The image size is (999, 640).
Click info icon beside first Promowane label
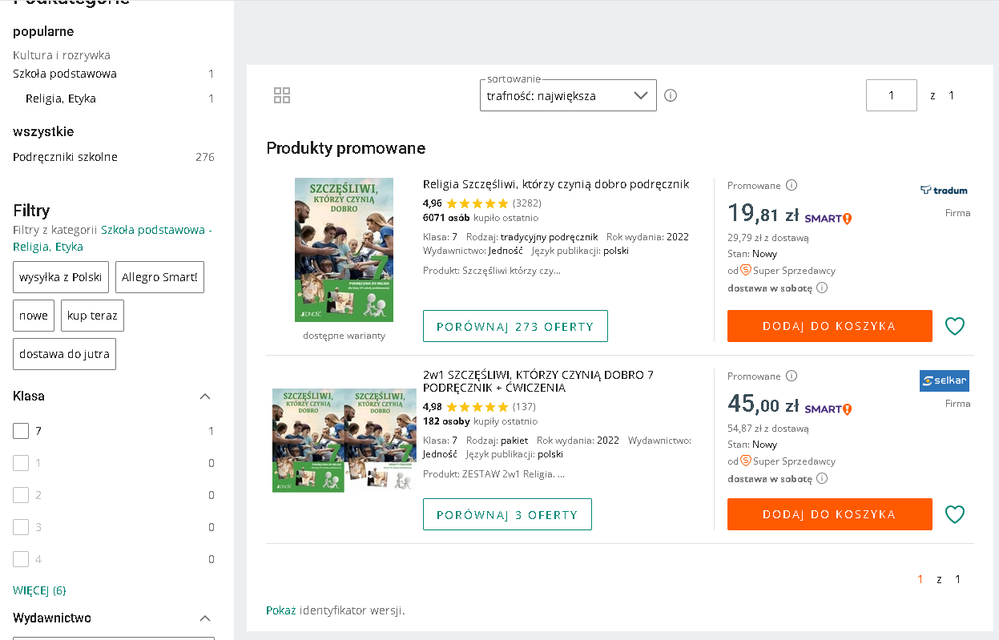point(791,186)
